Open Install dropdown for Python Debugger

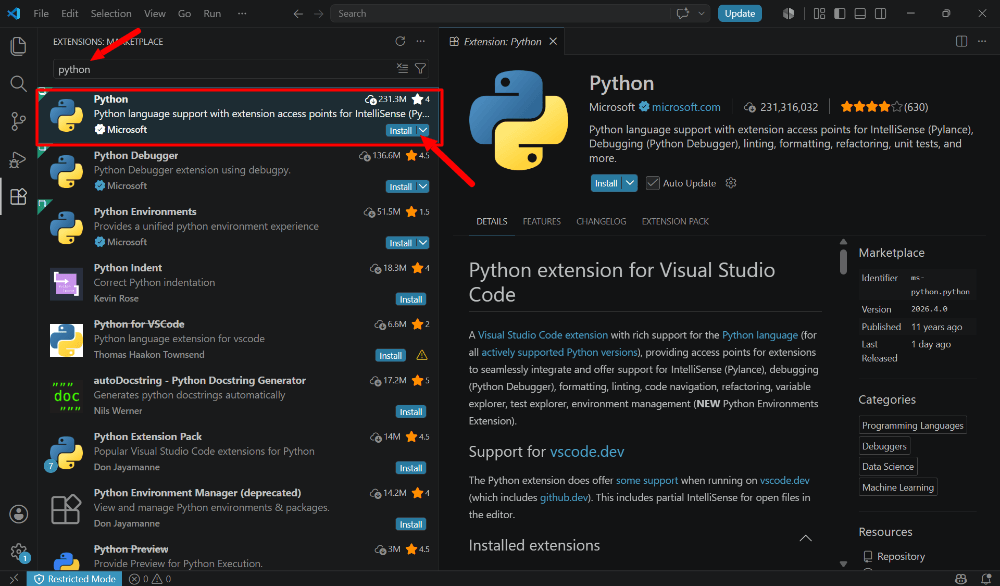pyautogui.click(x=423, y=186)
